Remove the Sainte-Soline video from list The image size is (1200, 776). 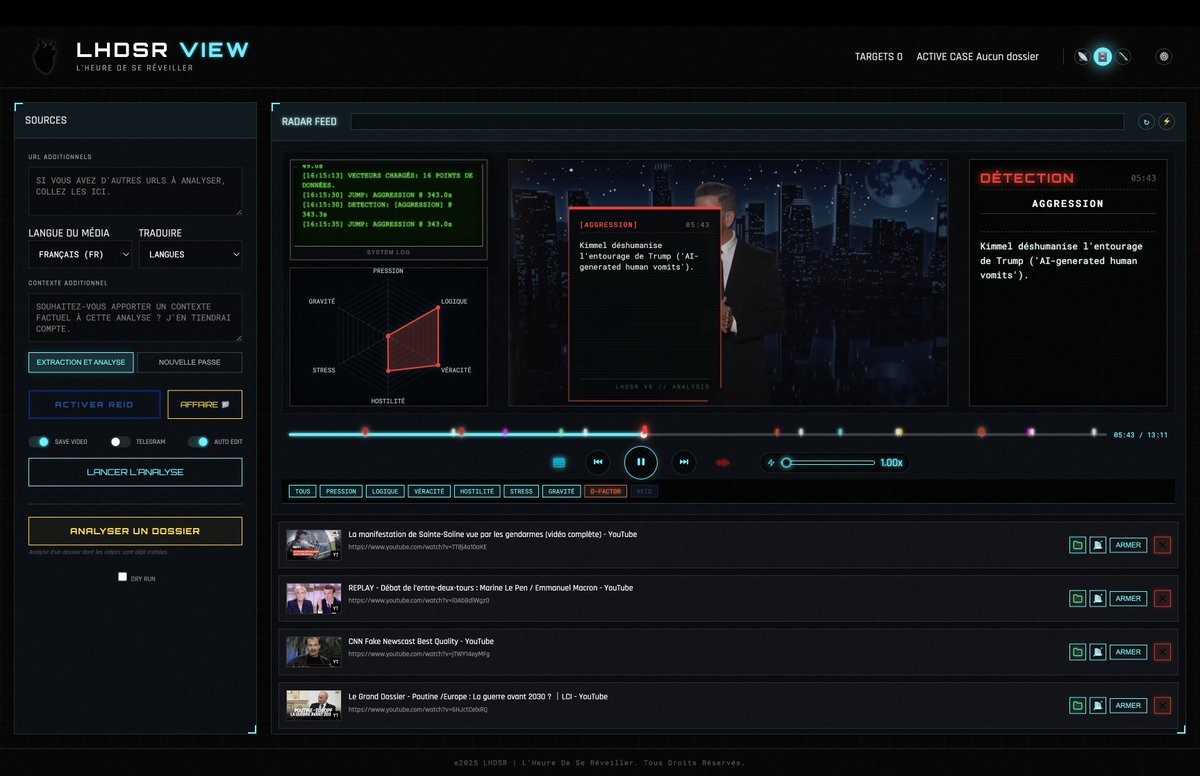click(x=1162, y=545)
